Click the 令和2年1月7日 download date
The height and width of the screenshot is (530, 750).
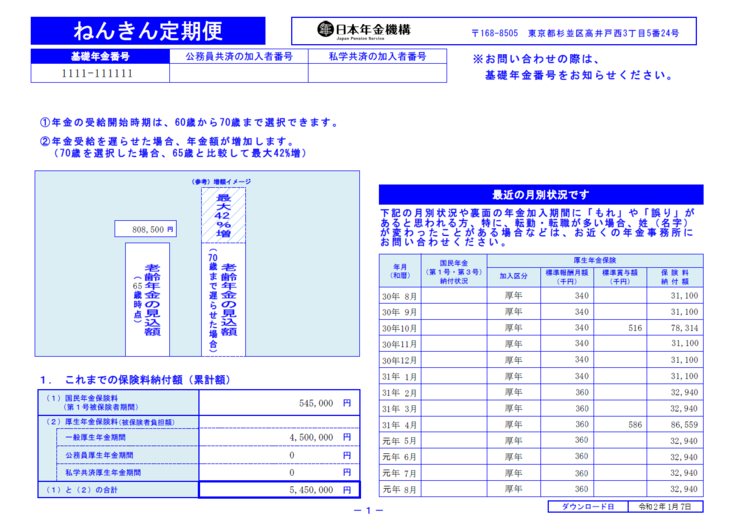point(666,507)
